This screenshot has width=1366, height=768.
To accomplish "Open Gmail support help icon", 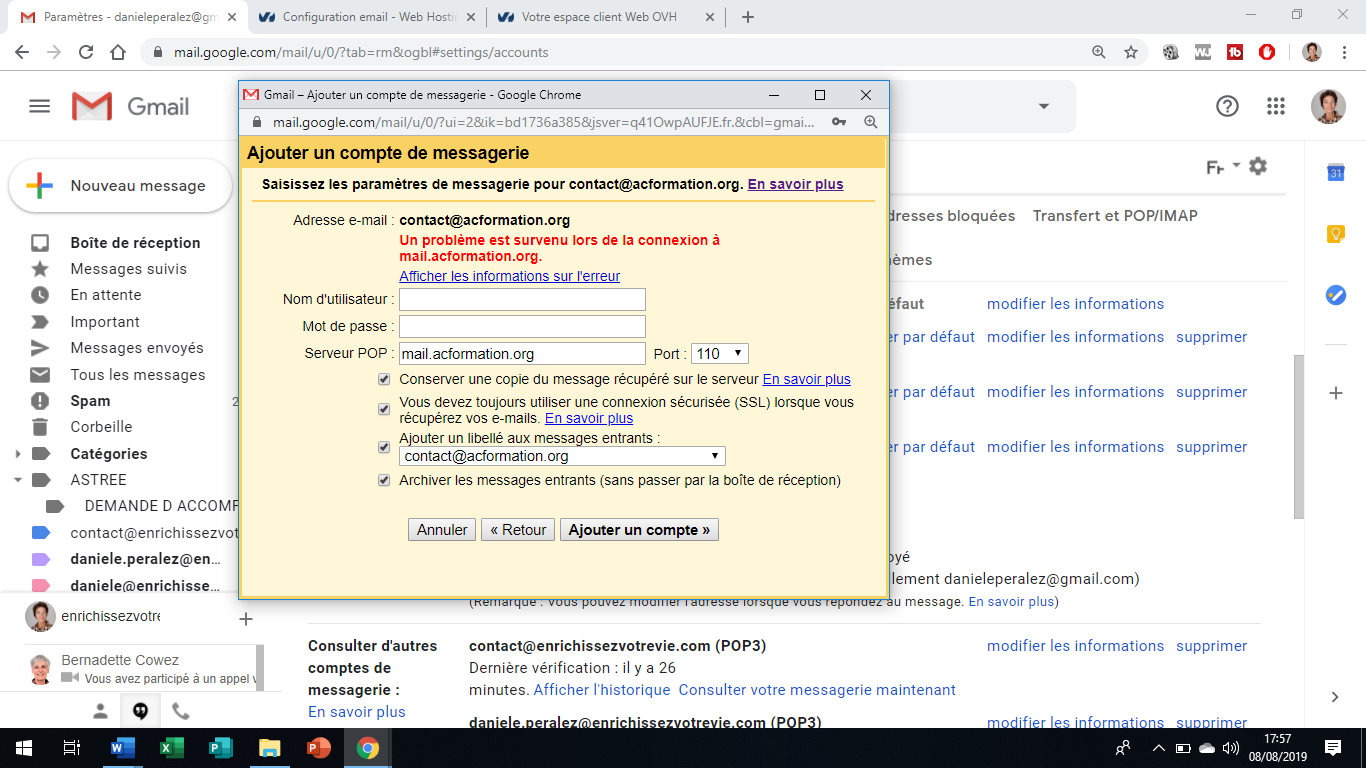I will click(x=1227, y=106).
